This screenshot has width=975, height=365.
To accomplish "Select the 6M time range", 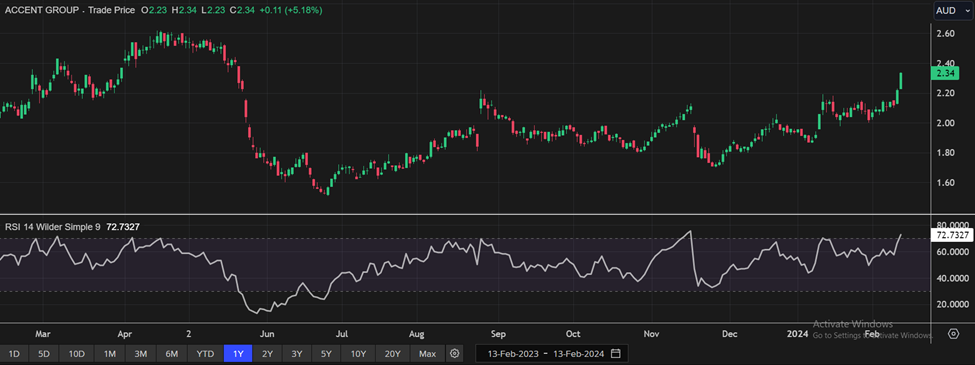I will (x=172, y=354).
